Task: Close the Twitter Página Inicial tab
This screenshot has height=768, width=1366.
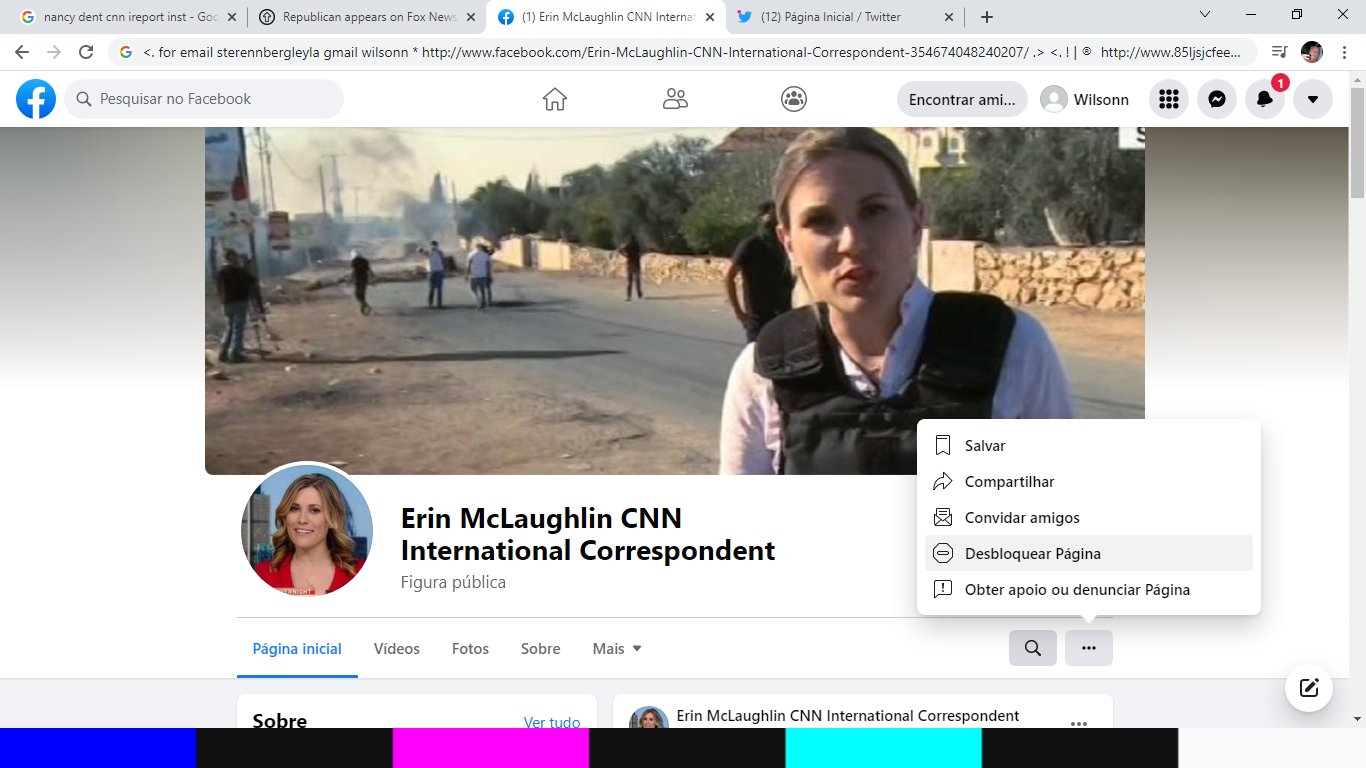Action: click(x=947, y=17)
